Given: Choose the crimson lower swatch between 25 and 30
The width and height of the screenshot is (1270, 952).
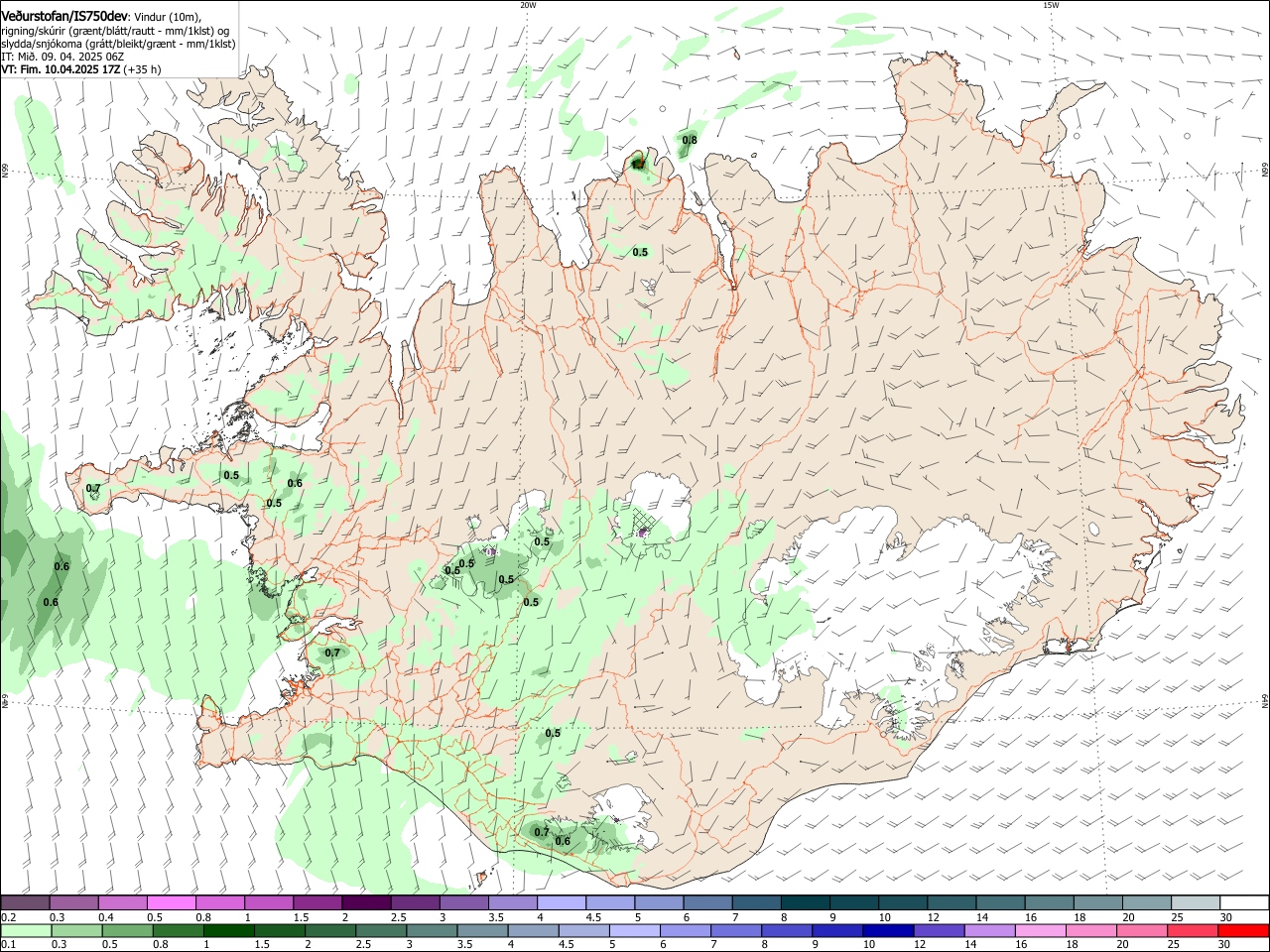Looking at the screenshot, I should click(x=1192, y=930).
